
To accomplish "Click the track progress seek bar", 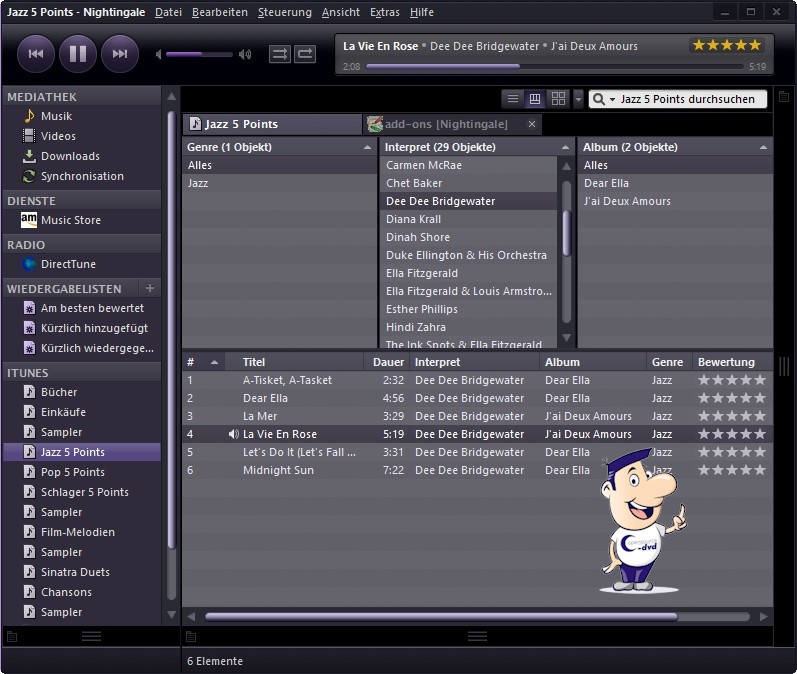I will pos(555,66).
